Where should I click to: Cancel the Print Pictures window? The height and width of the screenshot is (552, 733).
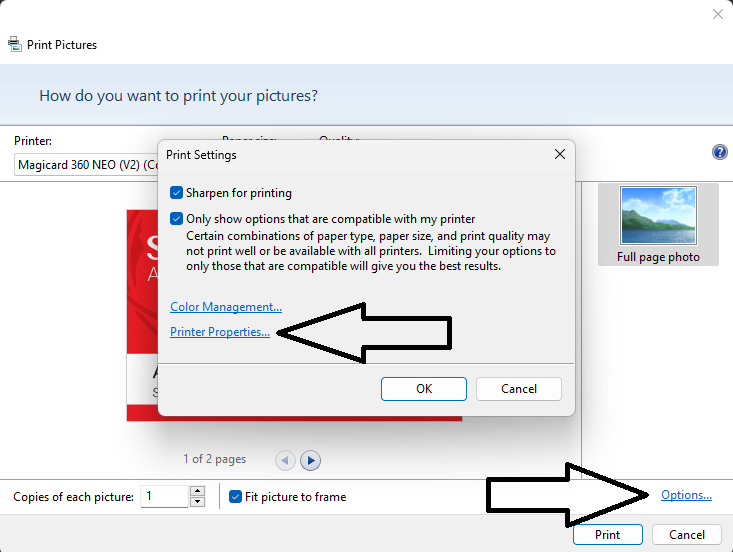pos(687,535)
